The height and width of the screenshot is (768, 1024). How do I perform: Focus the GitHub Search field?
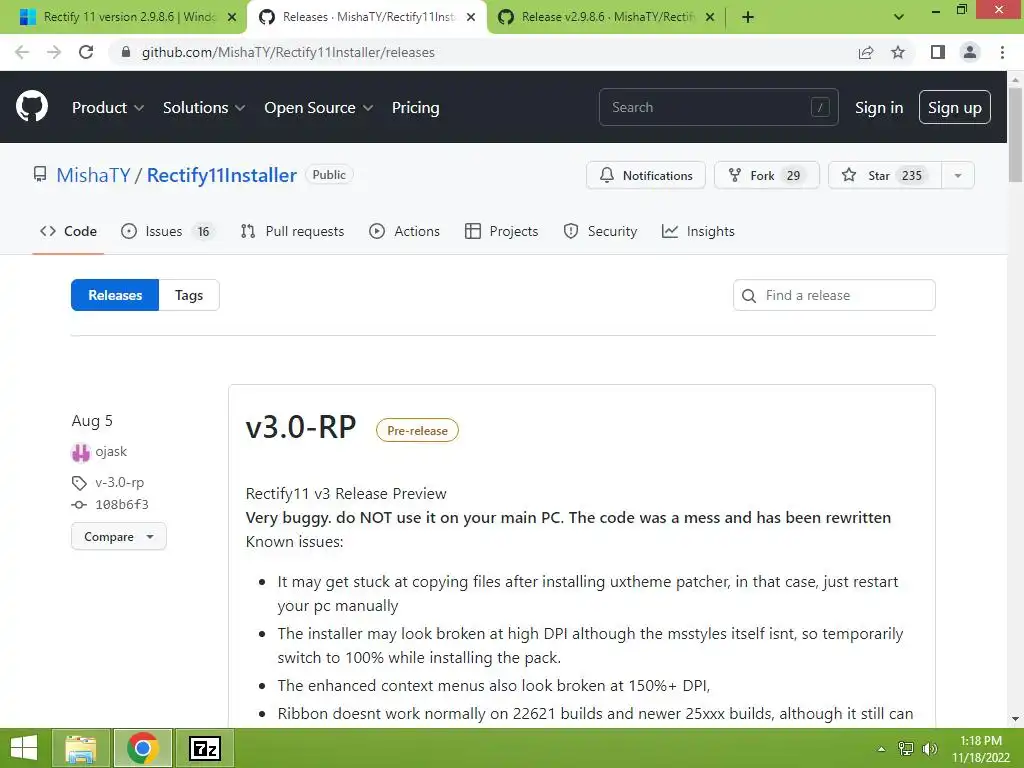pyautogui.click(x=718, y=107)
